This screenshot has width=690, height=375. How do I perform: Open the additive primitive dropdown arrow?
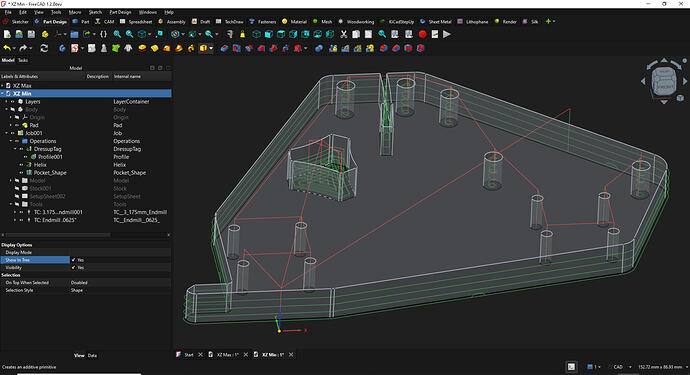pyautogui.click(x=211, y=48)
